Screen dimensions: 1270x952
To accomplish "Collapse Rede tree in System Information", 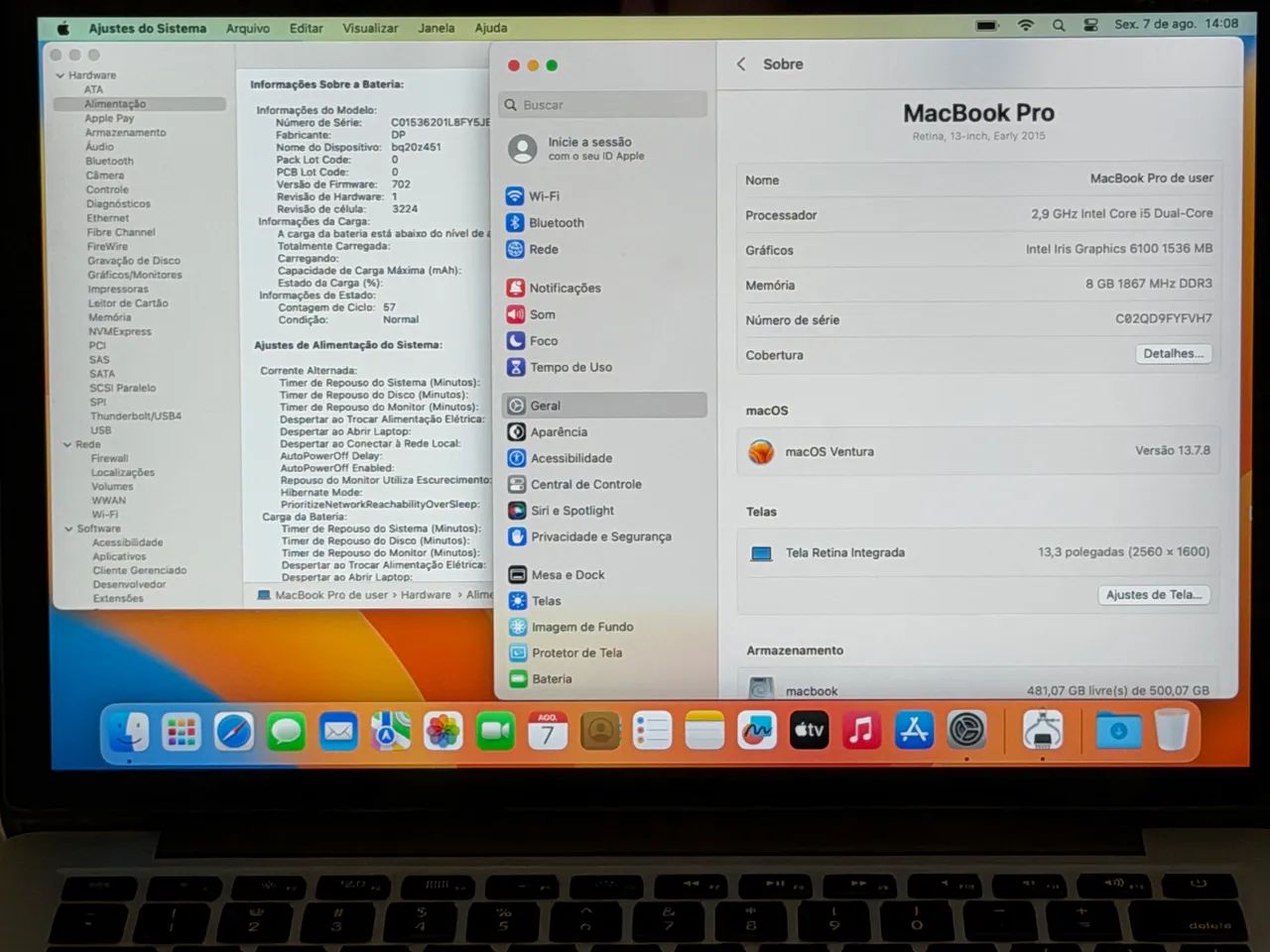I will click(67, 444).
